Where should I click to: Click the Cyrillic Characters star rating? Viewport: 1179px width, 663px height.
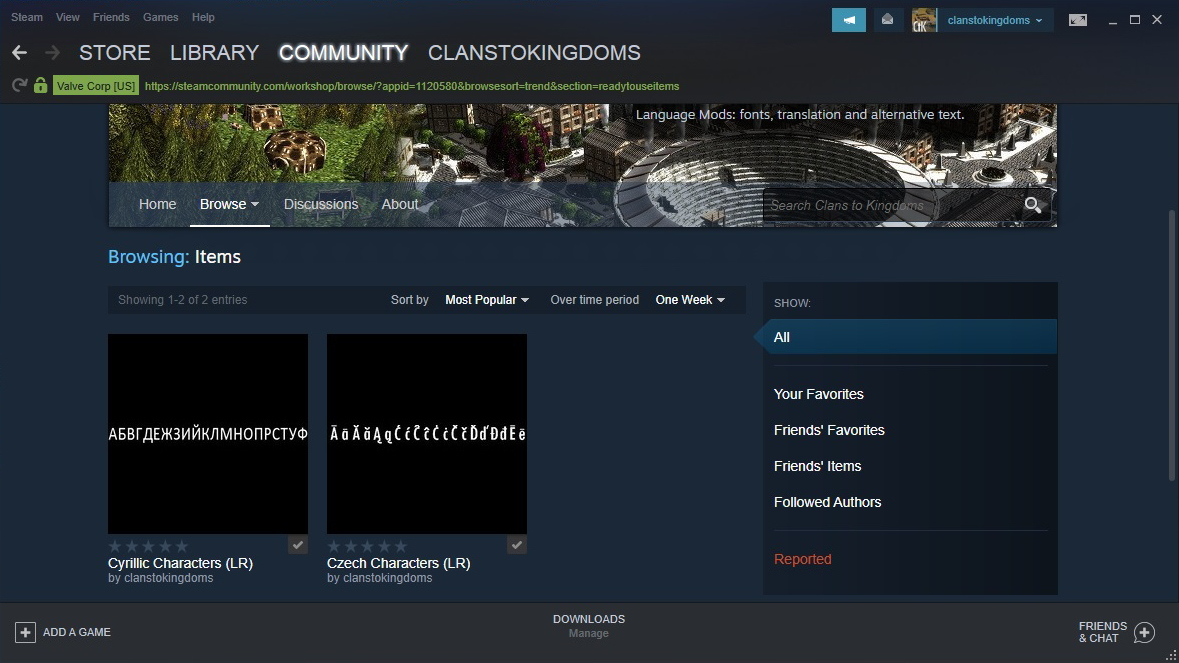[148, 546]
